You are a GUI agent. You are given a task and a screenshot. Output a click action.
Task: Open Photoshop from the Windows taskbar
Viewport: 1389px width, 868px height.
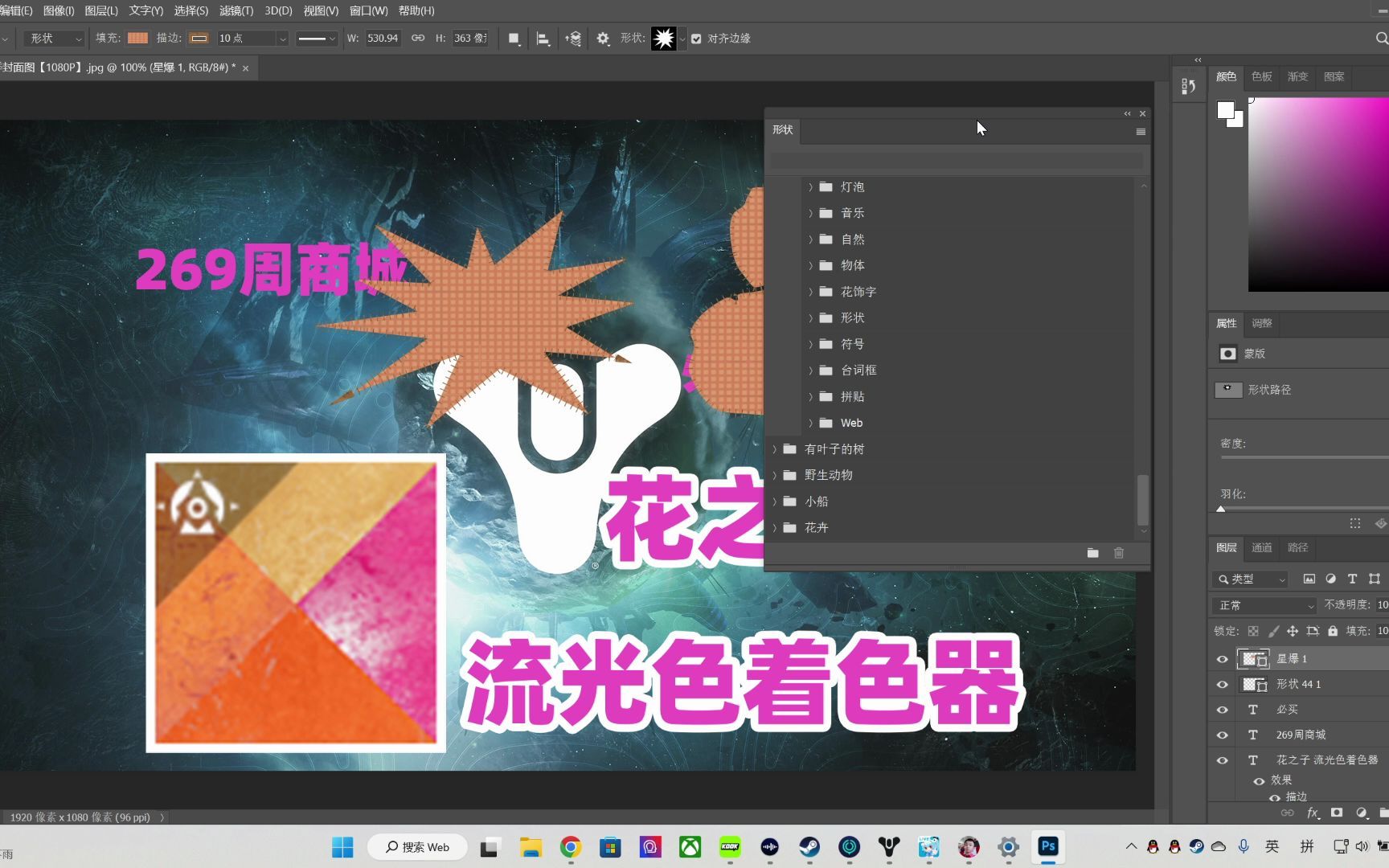click(x=1048, y=846)
